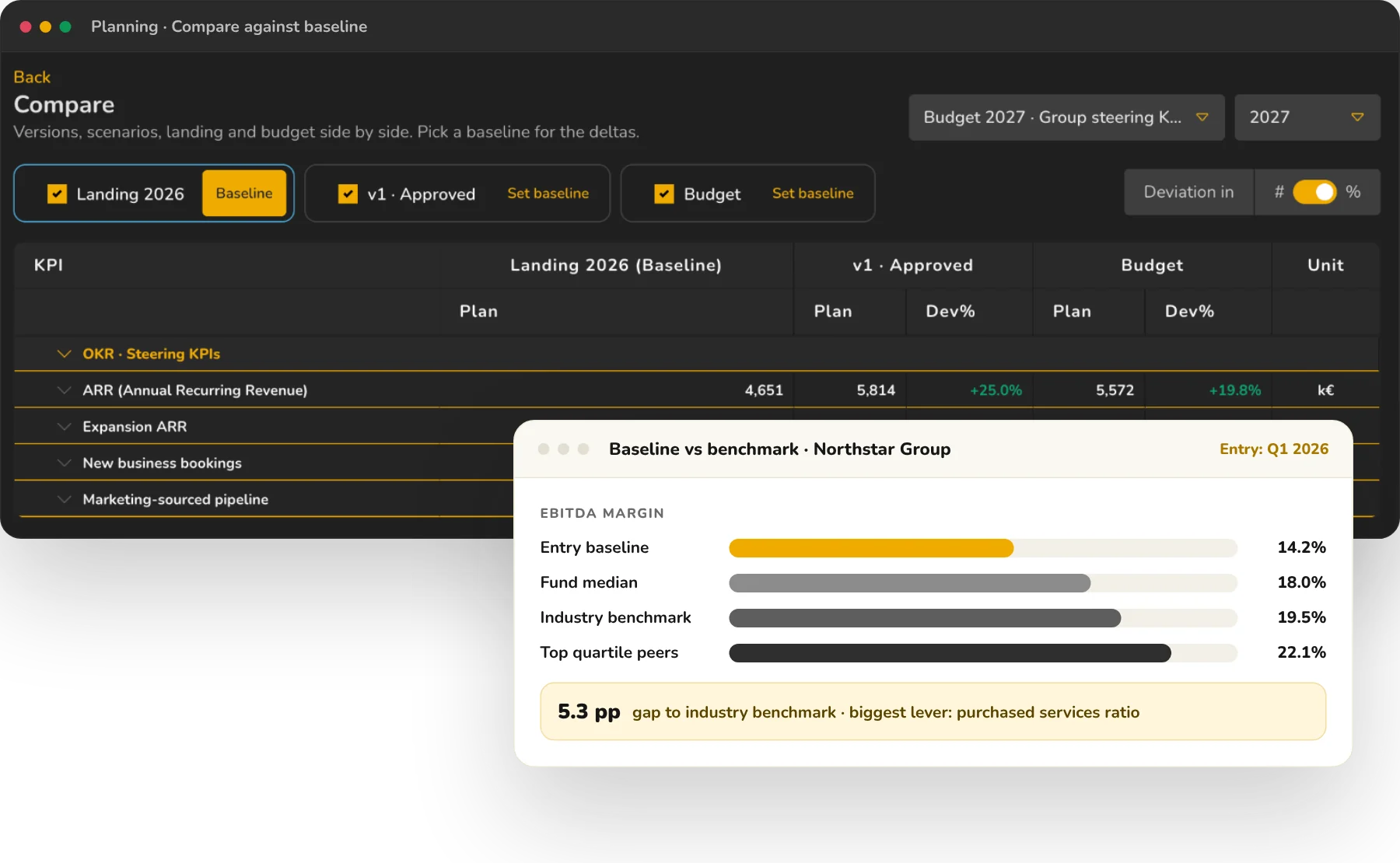The image size is (1400, 863).
Task: Toggle the deviation # / % switch
Action: 1314,192
